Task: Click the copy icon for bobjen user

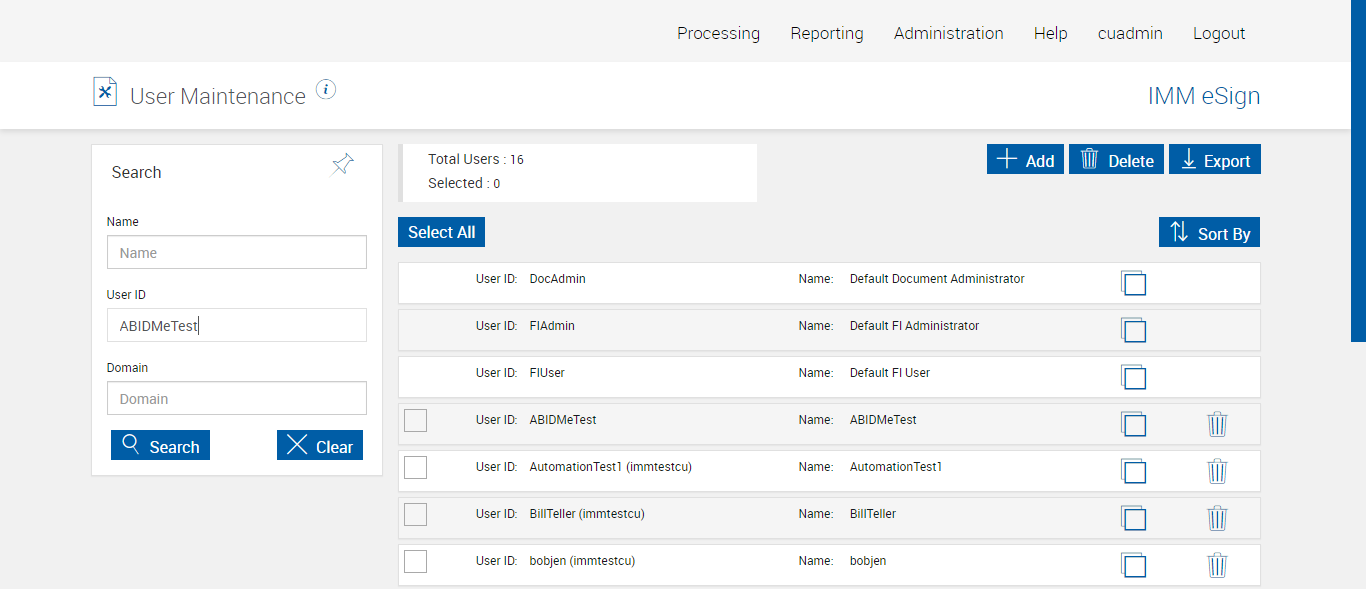Action: (1133, 565)
